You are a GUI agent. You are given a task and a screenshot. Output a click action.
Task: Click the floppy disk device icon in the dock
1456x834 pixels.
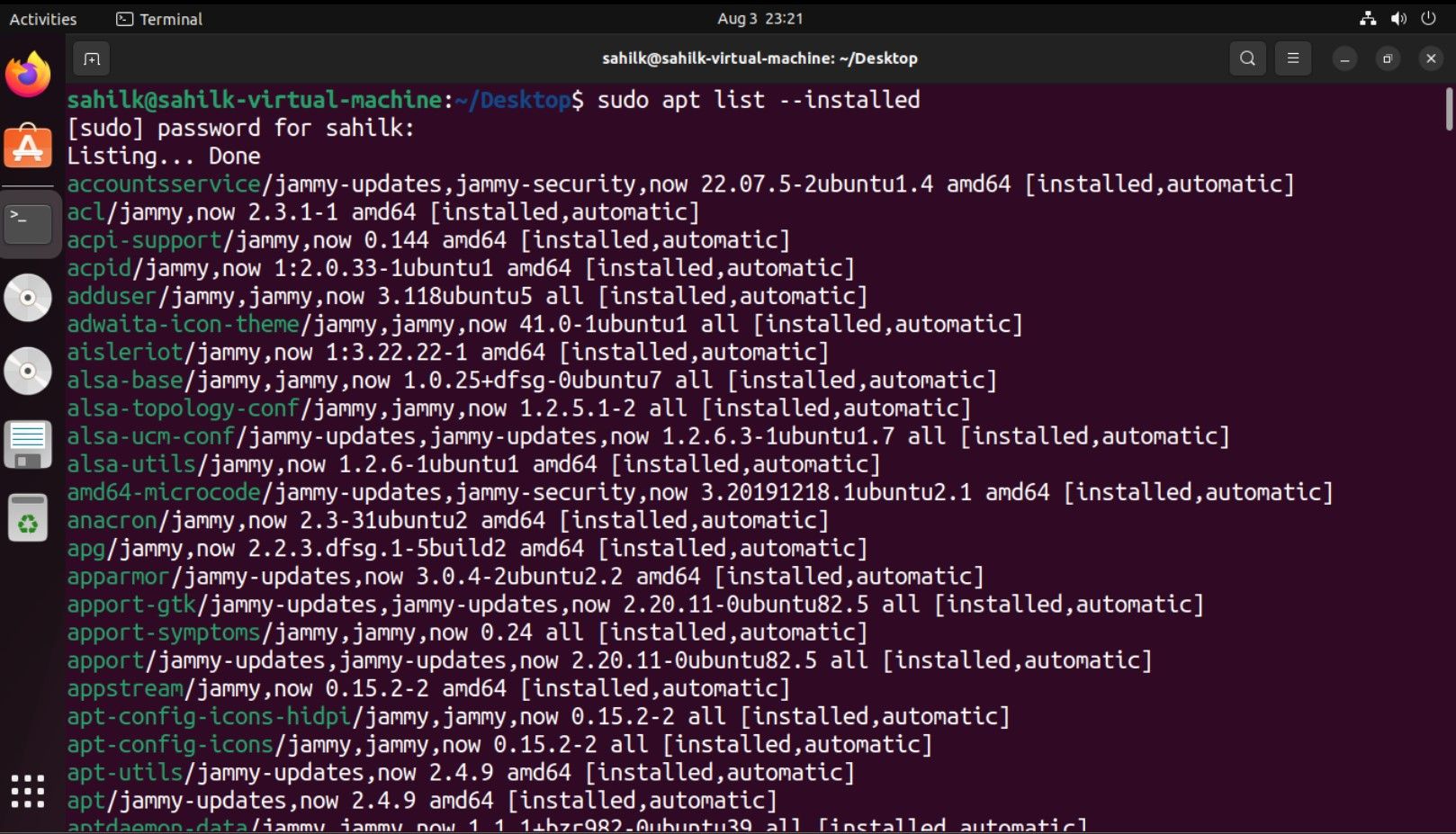[x=28, y=443]
